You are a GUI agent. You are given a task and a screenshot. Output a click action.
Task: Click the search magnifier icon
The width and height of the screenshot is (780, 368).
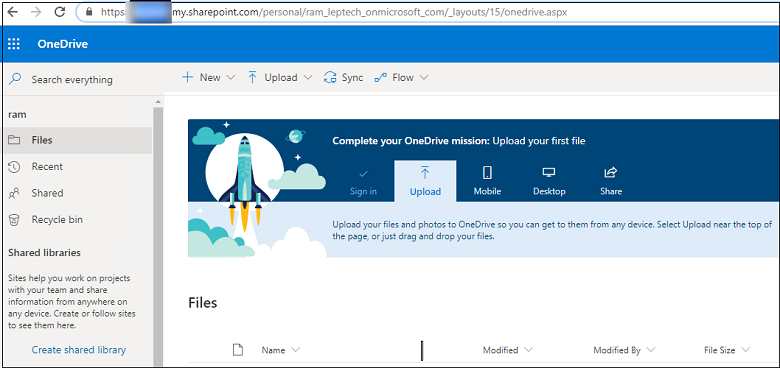(x=15, y=79)
